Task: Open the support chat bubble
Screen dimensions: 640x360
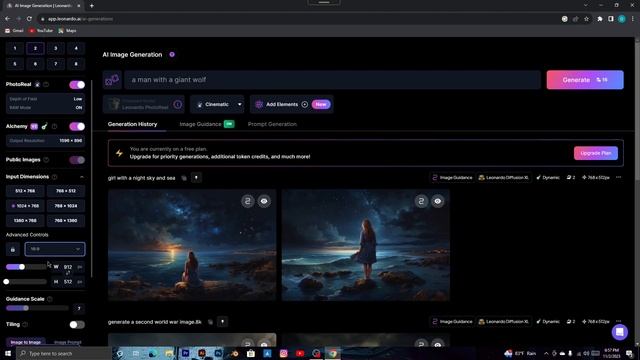Action: 619,332
